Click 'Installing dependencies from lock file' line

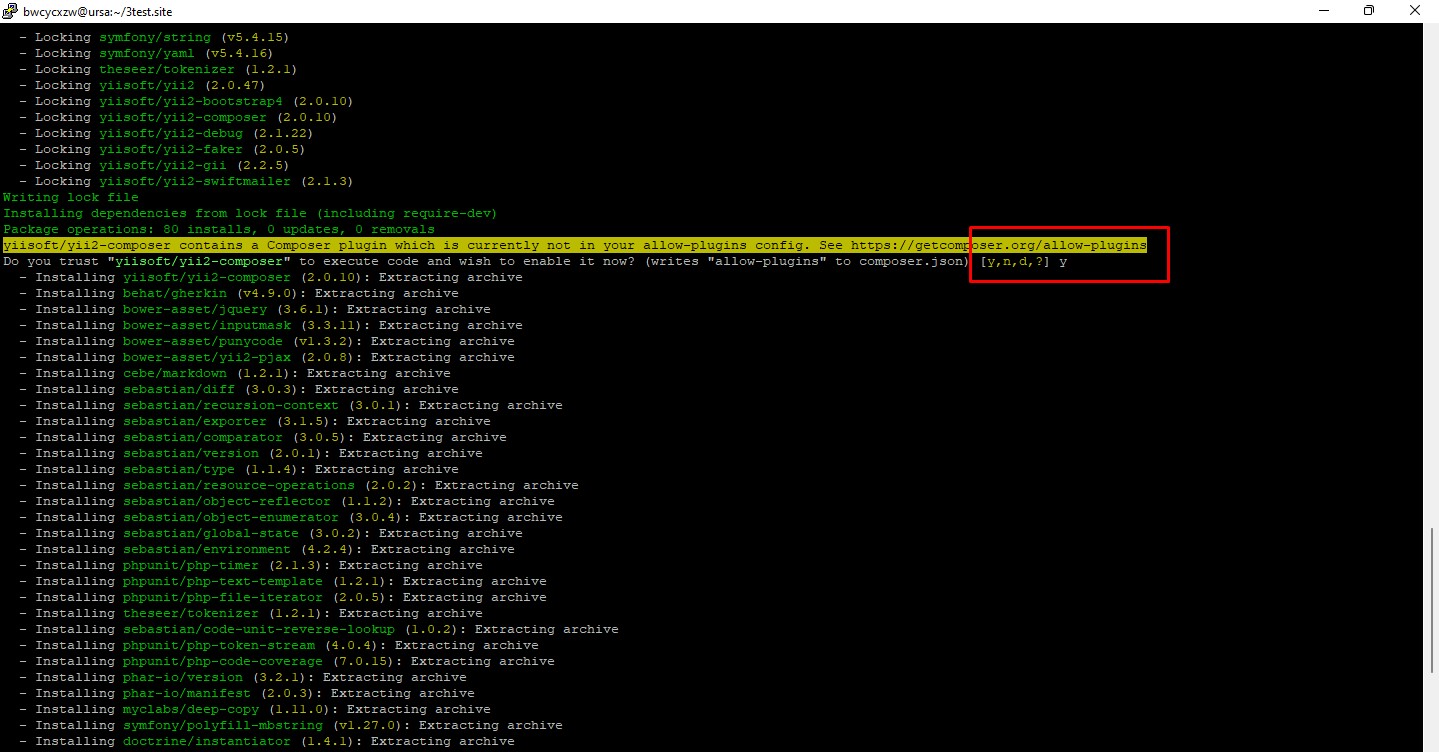tap(250, 213)
